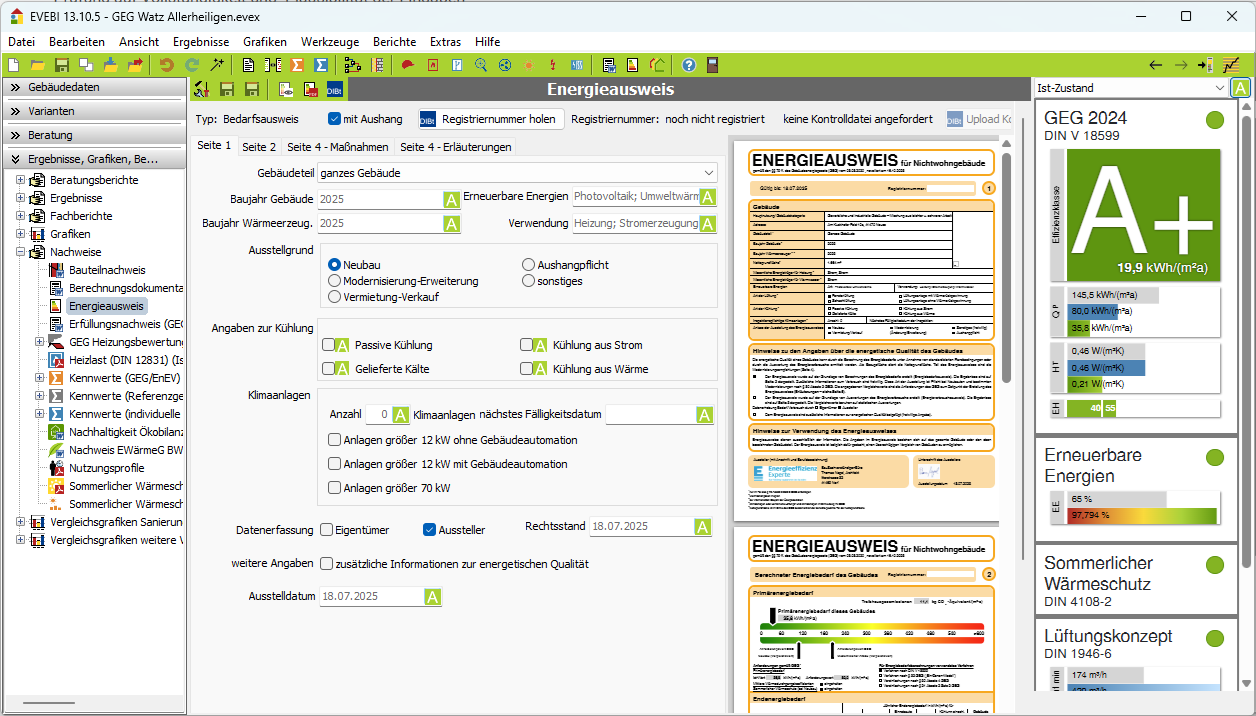Switch to the 'Seite 4 - Maßnahmen' tab

point(337,147)
